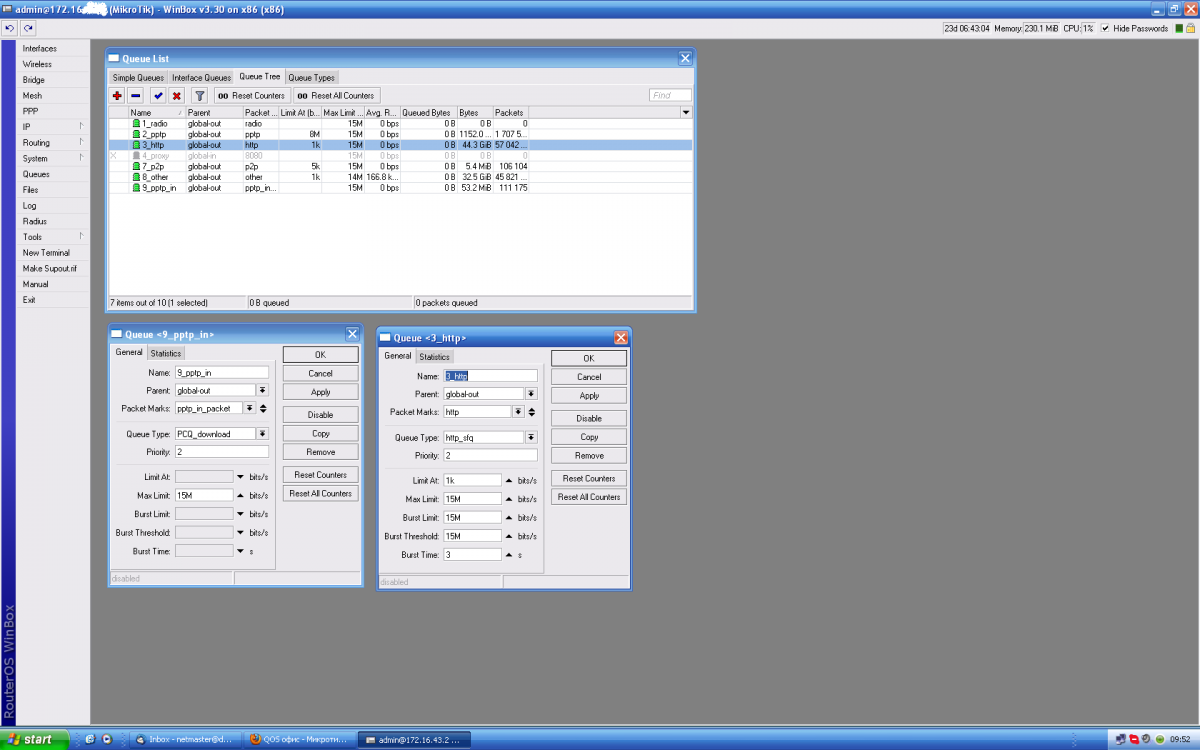The width and height of the screenshot is (1200, 750).
Task: Click the undo arrow in WinBox toolbar
Action: point(9,28)
